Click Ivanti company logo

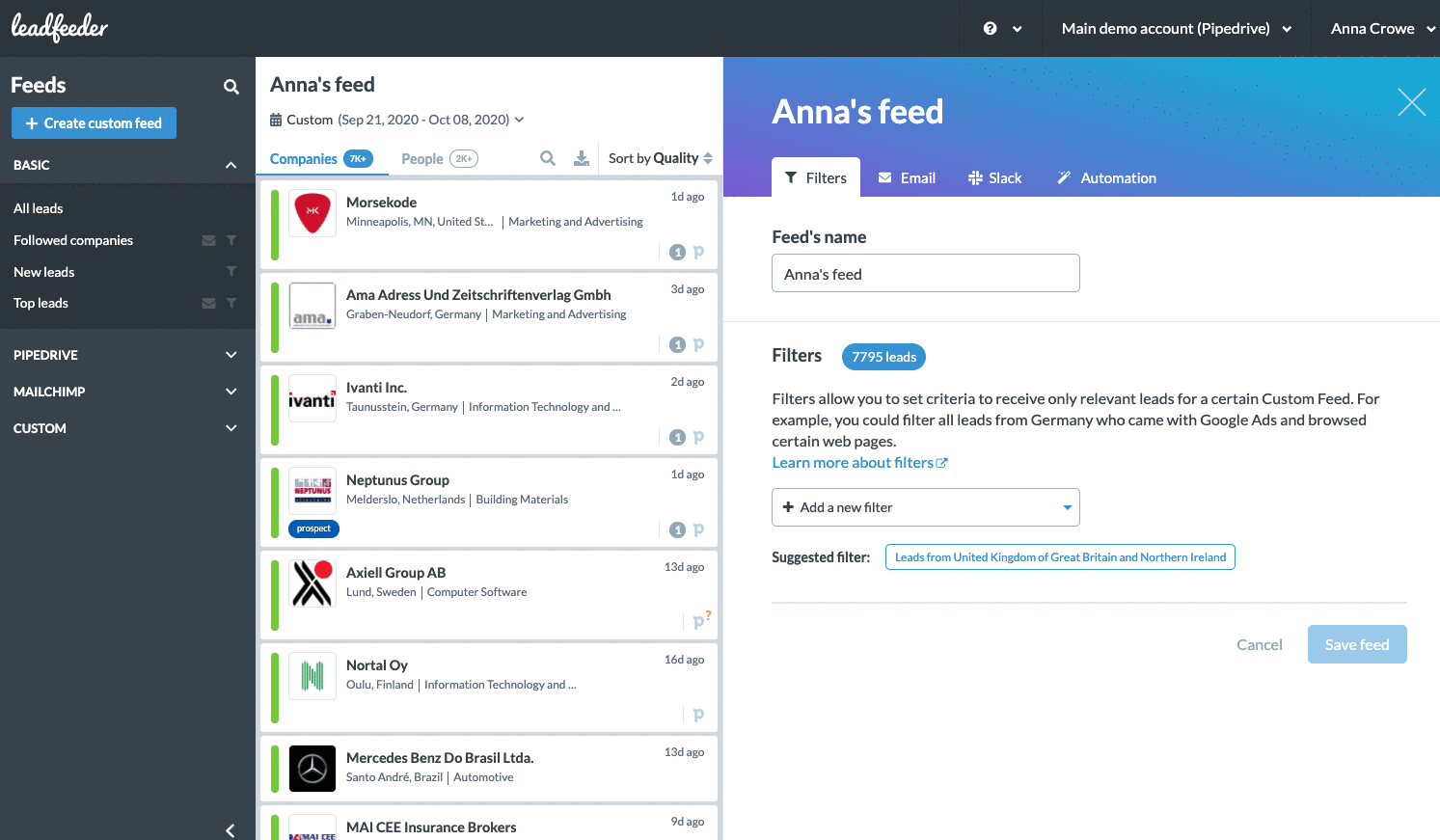pyautogui.click(x=312, y=398)
